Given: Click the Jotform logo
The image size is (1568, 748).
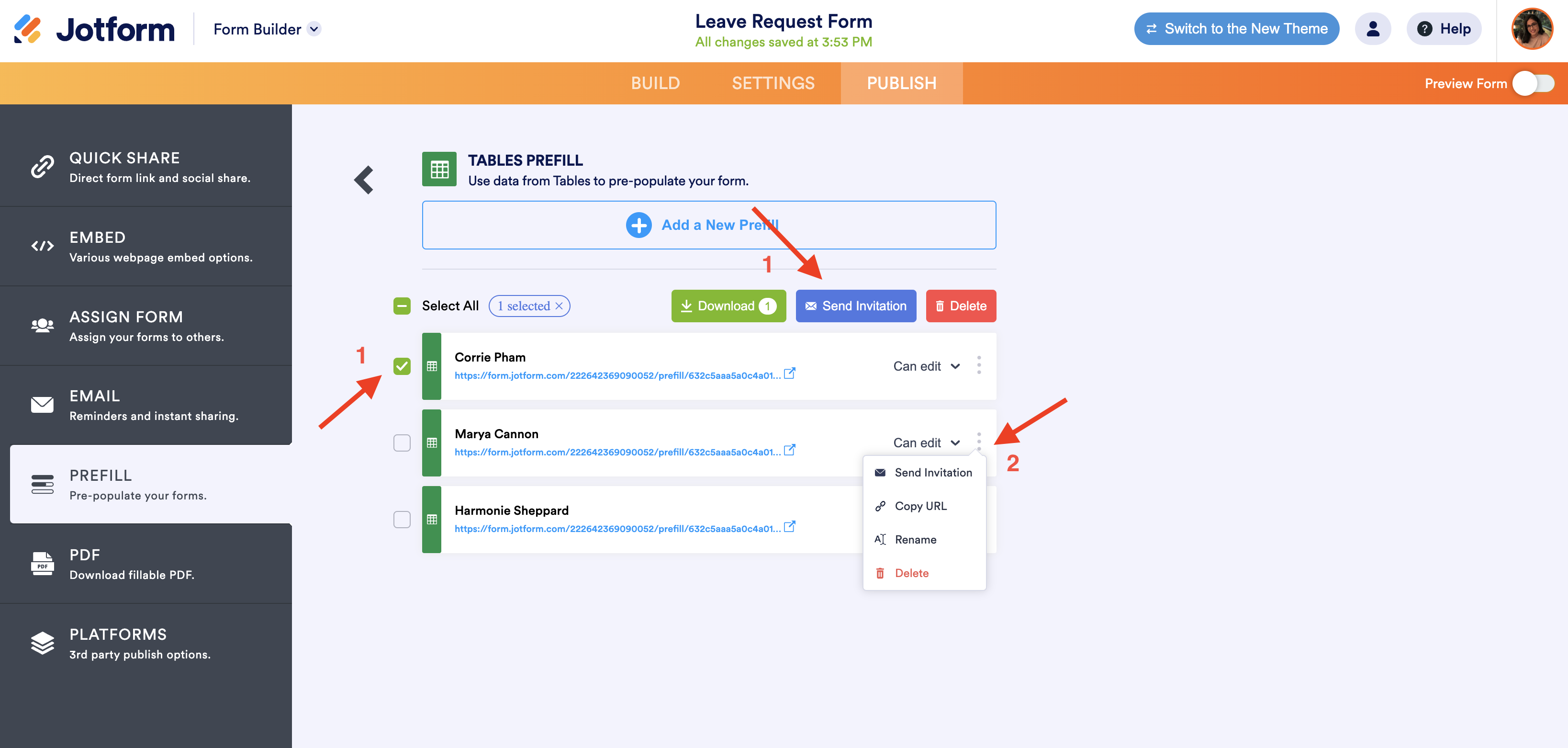Looking at the screenshot, I should coord(94,29).
